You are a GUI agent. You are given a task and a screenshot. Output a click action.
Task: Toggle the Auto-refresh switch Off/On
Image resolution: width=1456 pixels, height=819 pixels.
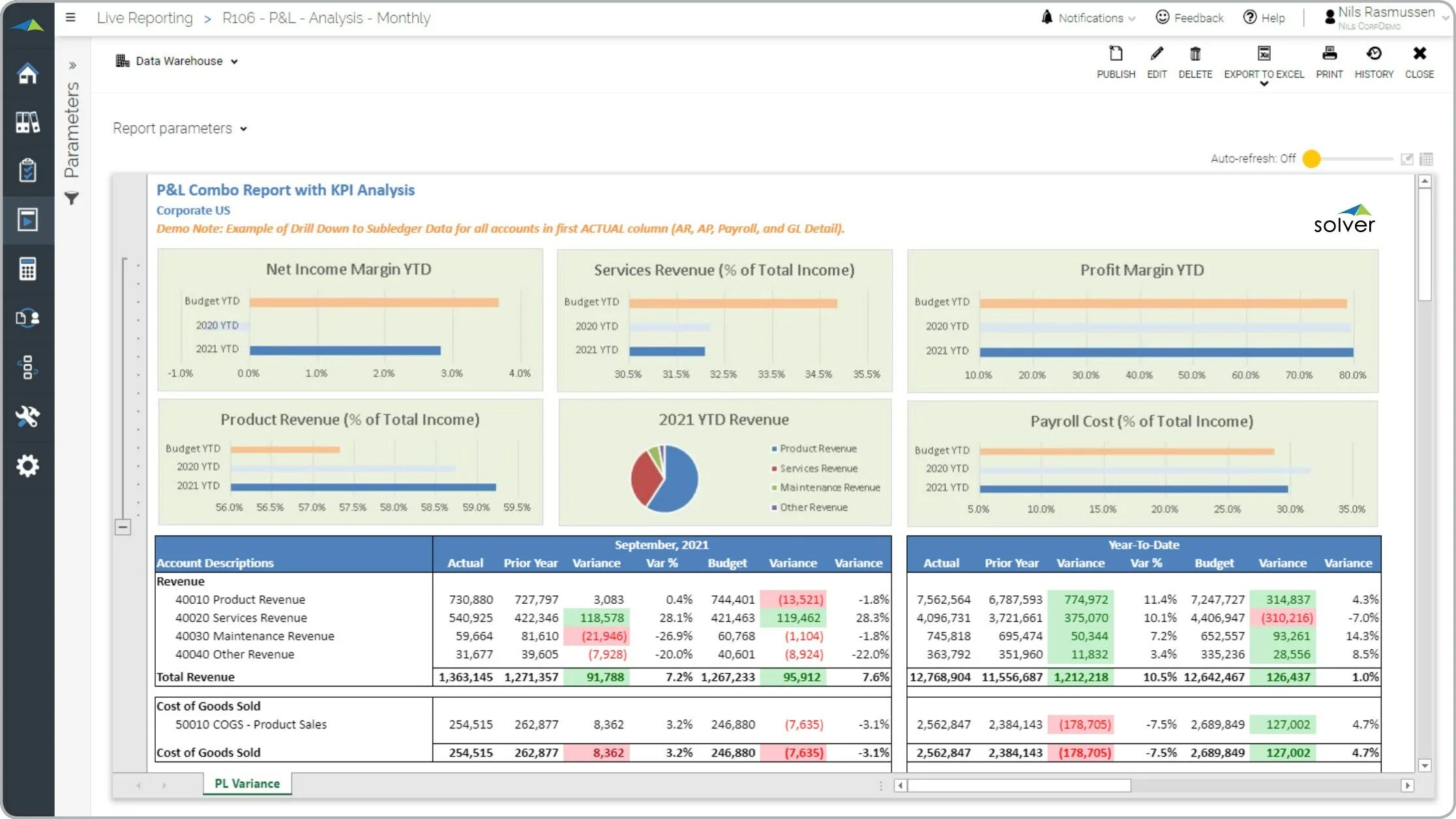click(x=1313, y=158)
